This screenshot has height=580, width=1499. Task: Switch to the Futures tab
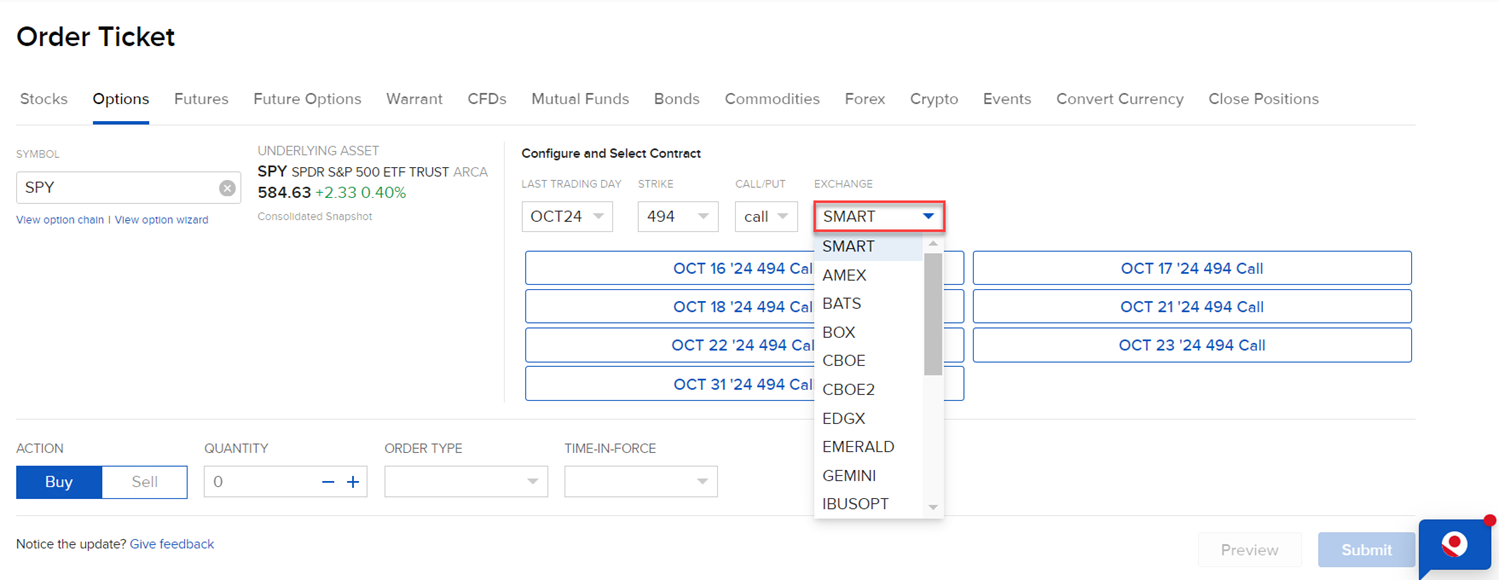(201, 98)
